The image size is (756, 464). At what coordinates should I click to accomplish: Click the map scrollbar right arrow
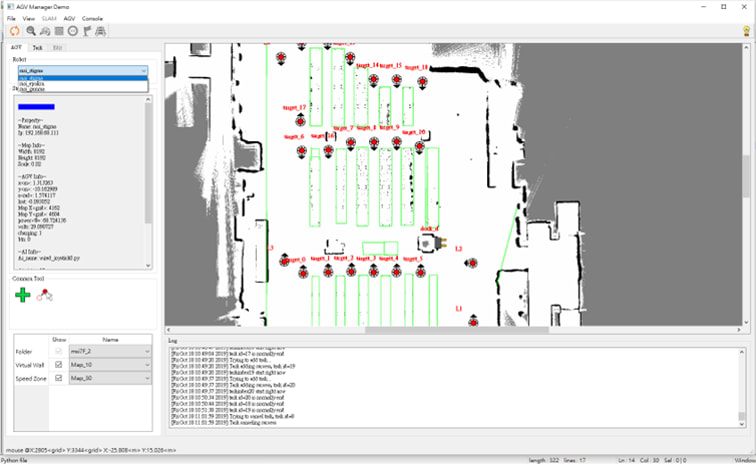(739, 330)
